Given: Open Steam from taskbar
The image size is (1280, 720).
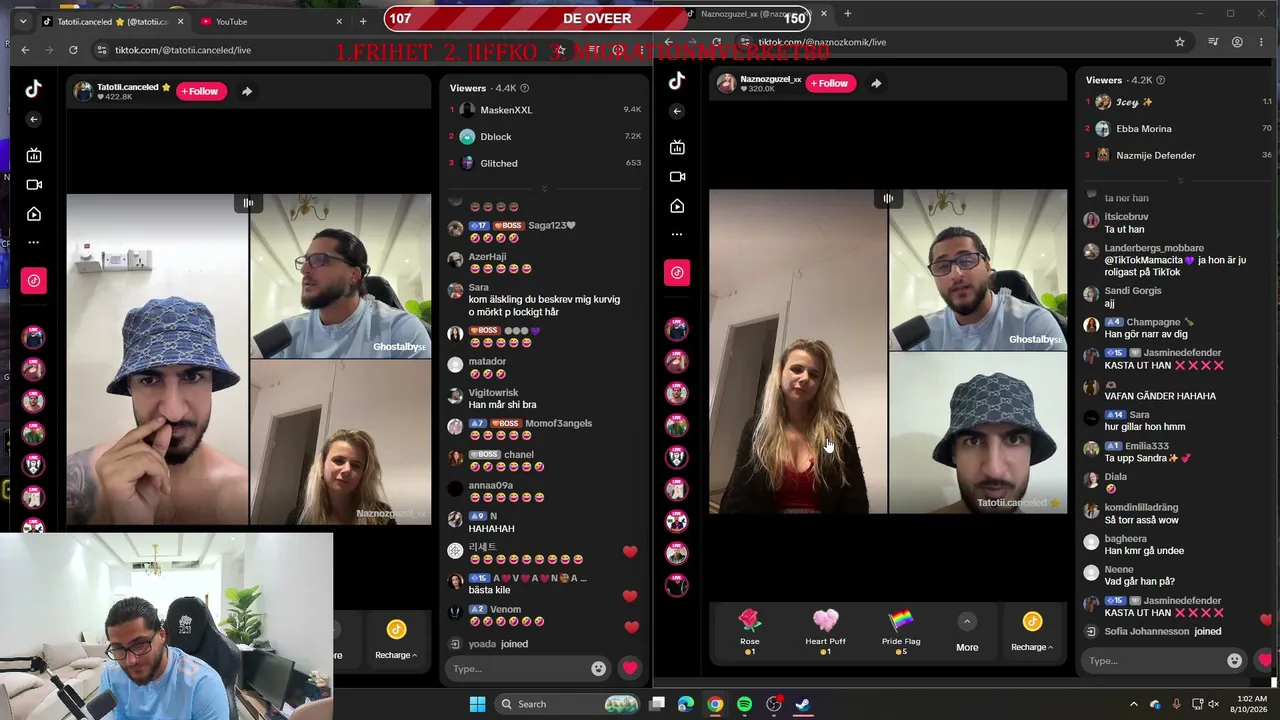Looking at the screenshot, I should [x=802, y=704].
